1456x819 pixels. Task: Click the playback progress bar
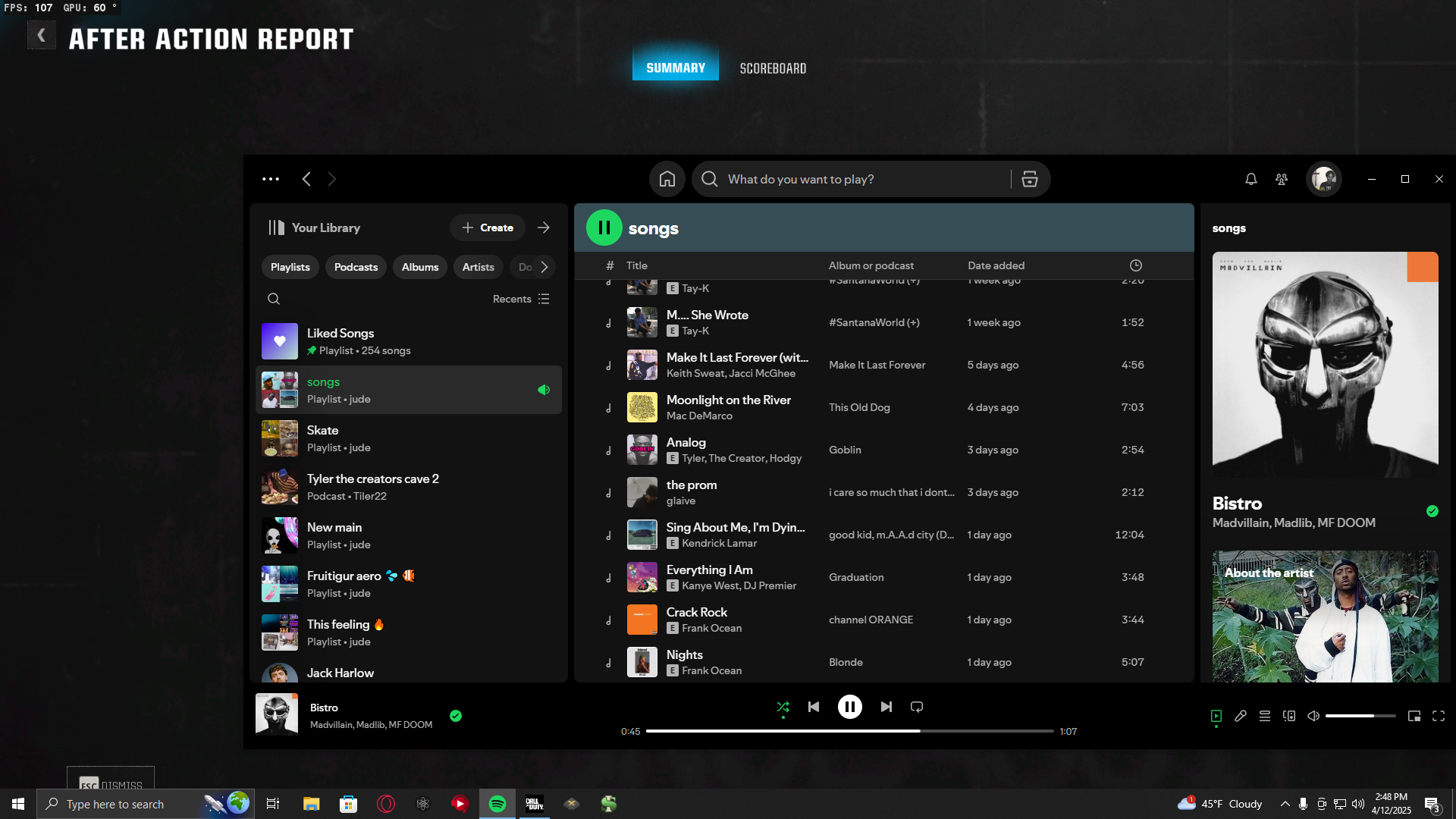pos(850,731)
